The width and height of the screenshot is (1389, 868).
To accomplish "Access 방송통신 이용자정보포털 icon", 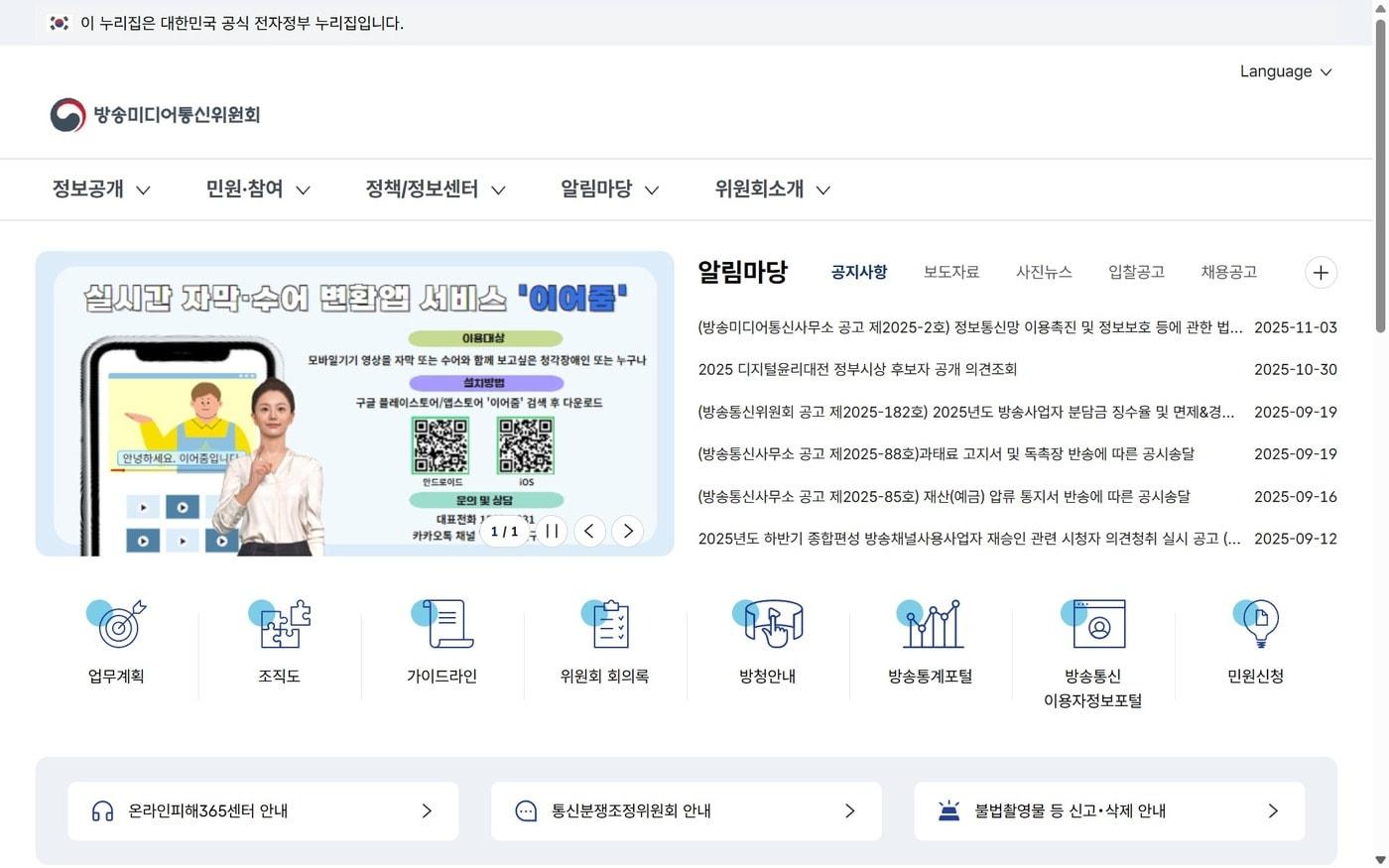I will pos(1093,625).
